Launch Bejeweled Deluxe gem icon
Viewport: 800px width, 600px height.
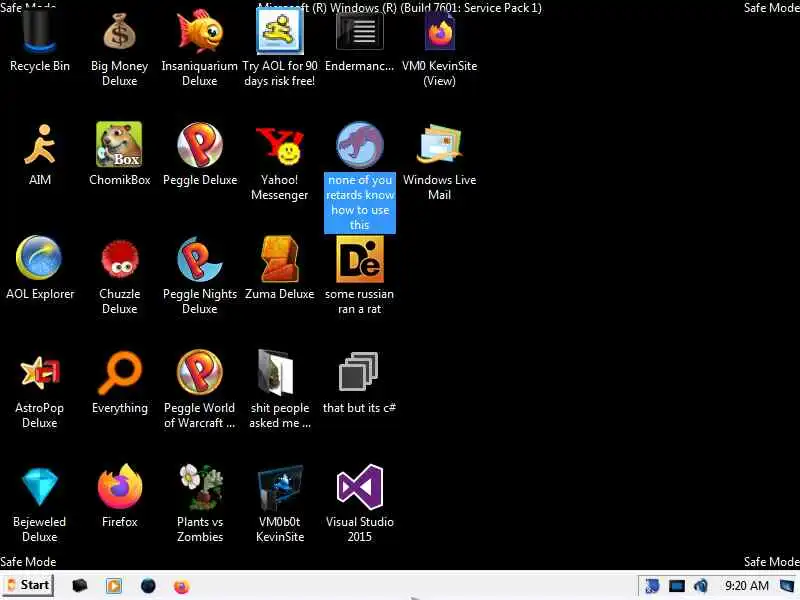pos(39,487)
